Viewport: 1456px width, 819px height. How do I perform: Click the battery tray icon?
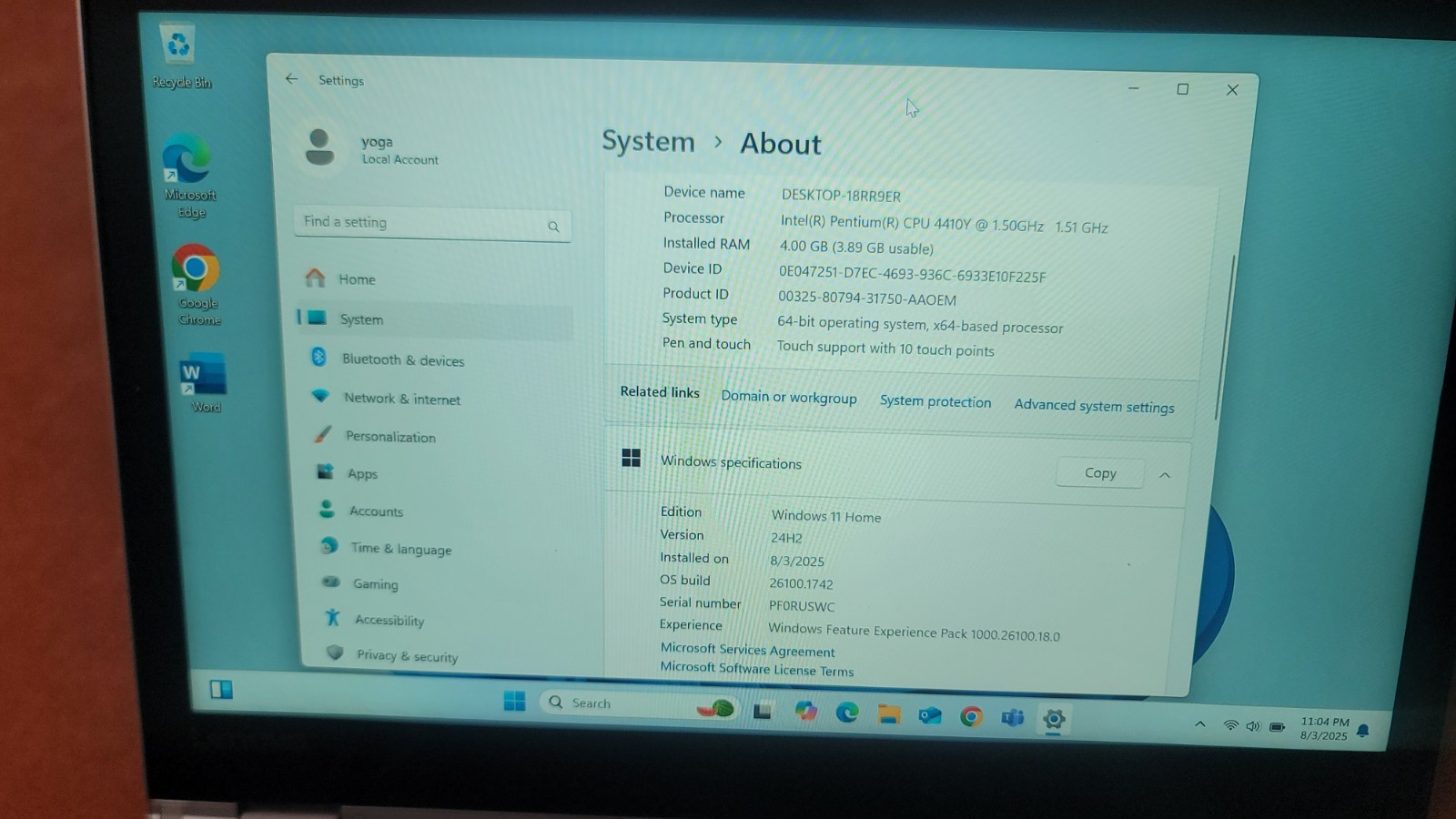coord(1277,727)
